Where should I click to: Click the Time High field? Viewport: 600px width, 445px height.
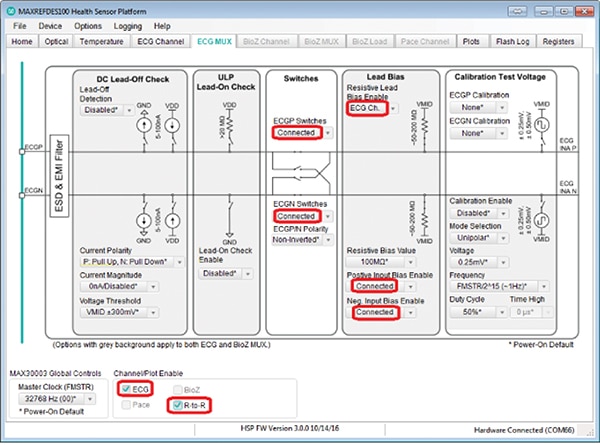coord(535,312)
